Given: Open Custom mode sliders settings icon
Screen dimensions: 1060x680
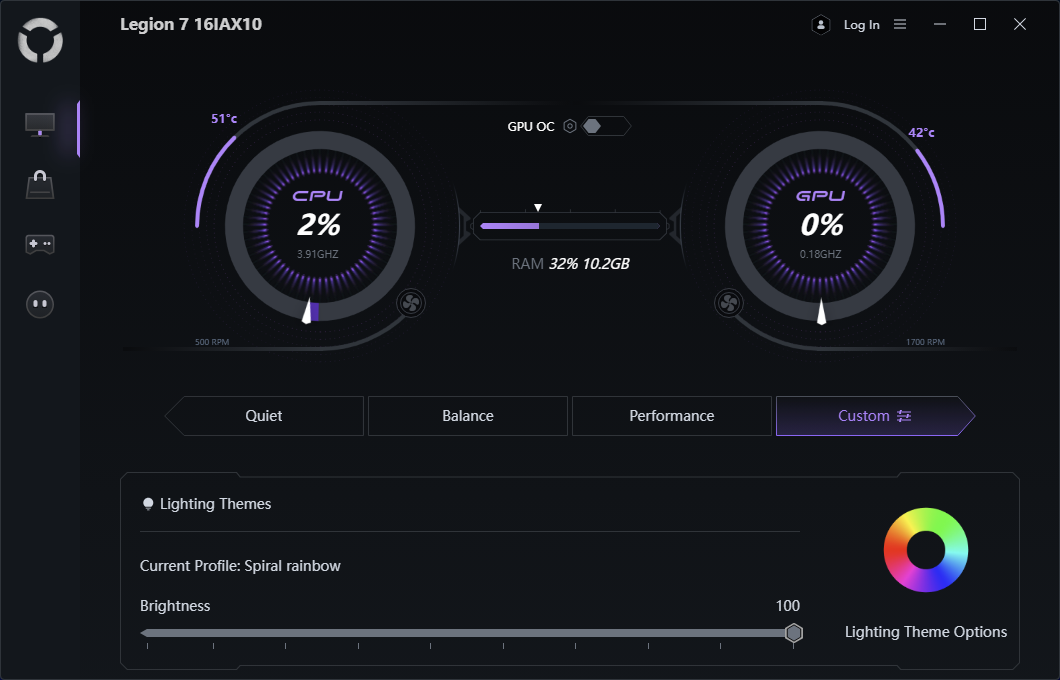Looking at the screenshot, I should pyautogui.click(x=904, y=416).
